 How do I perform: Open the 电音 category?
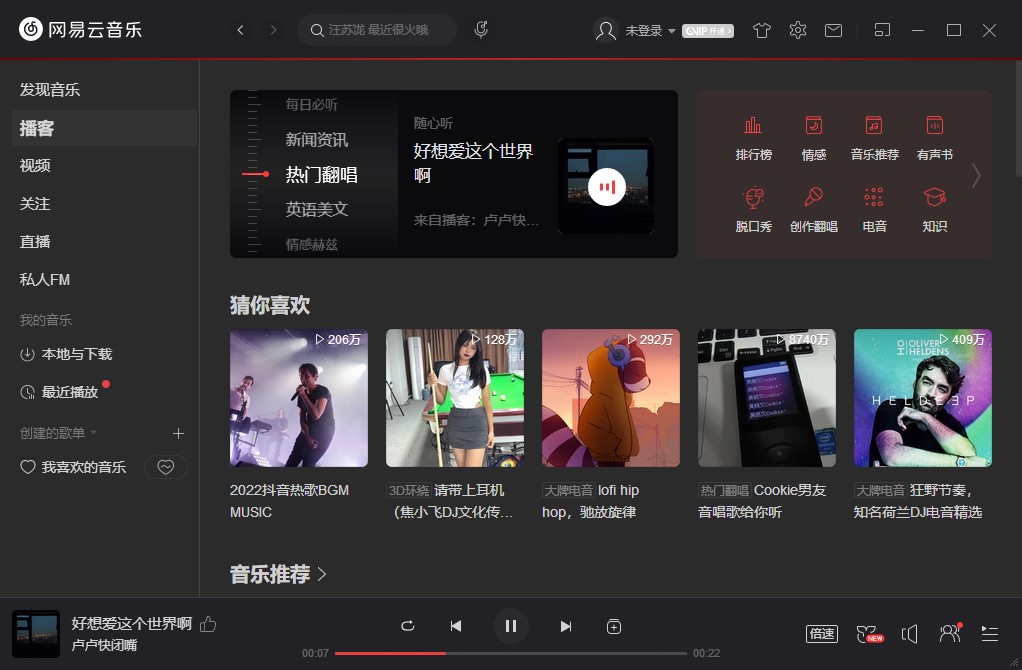pos(874,209)
